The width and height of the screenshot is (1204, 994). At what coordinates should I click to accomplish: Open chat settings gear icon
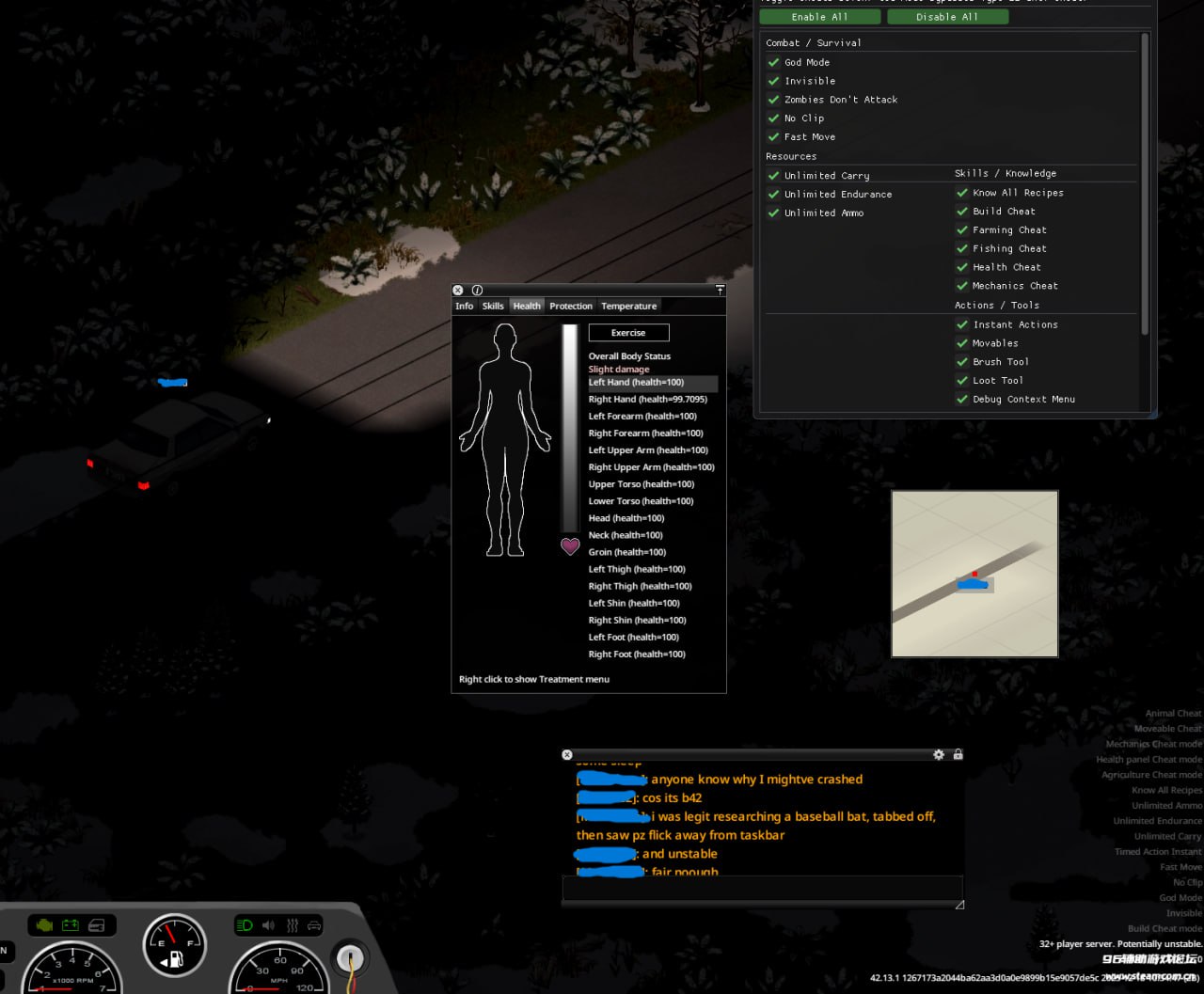point(938,754)
